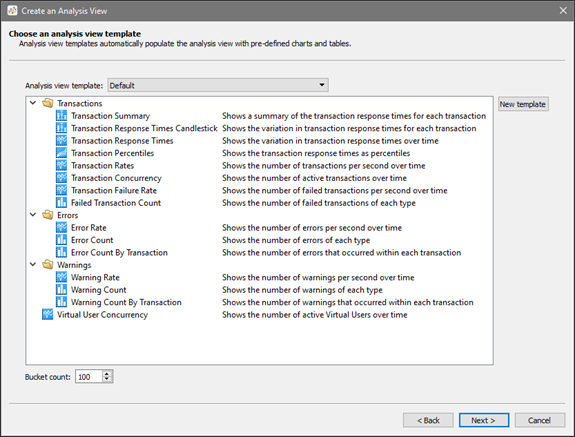This screenshot has height=437, width=575.
Task: Click the Virtual User Concurrency icon
Action: [x=47, y=315]
